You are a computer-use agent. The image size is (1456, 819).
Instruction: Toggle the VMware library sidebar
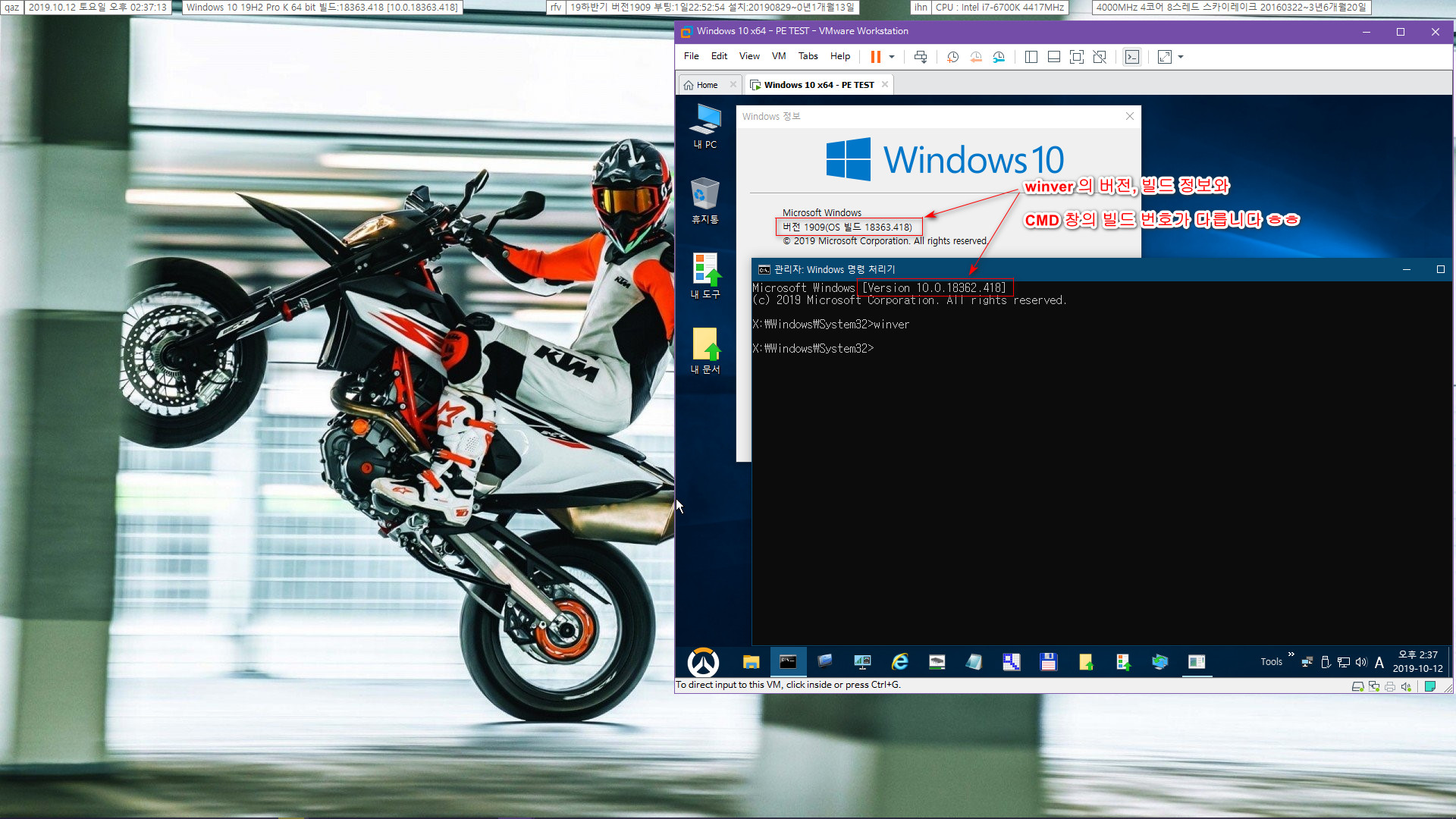click(1031, 57)
